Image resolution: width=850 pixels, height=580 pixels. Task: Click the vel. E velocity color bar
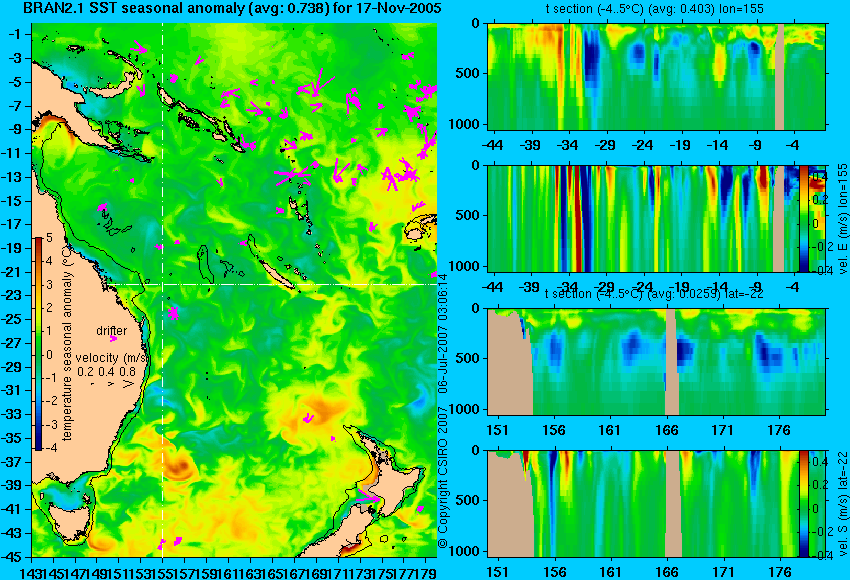point(803,218)
